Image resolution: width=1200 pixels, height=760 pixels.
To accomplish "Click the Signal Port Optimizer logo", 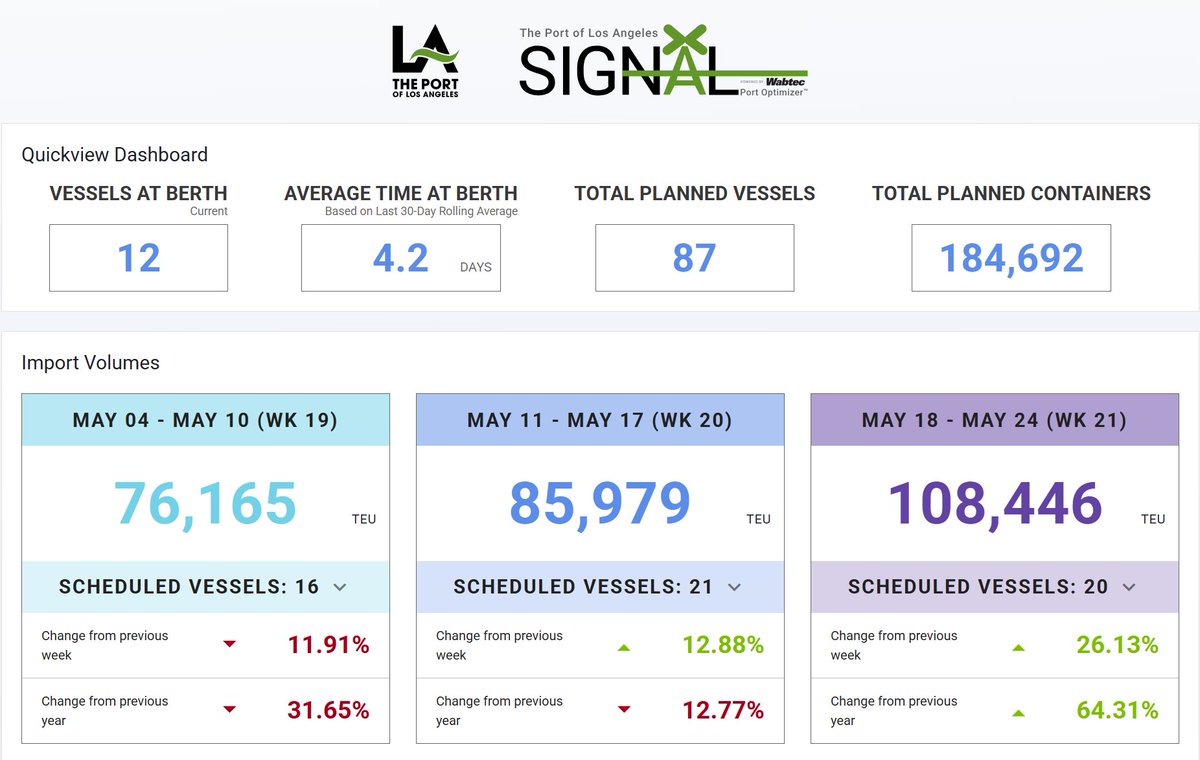I will 663,61.
